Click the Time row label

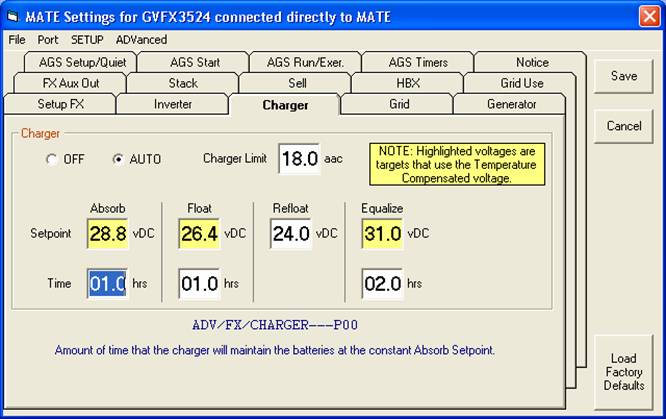(x=59, y=283)
